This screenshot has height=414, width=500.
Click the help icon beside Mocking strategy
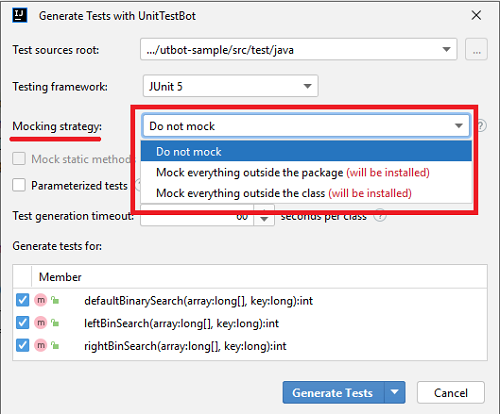482,126
